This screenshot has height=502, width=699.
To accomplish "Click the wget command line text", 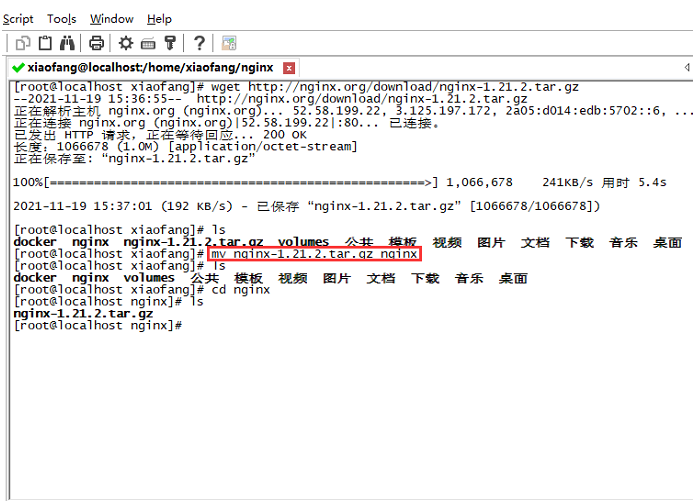I will [395, 87].
